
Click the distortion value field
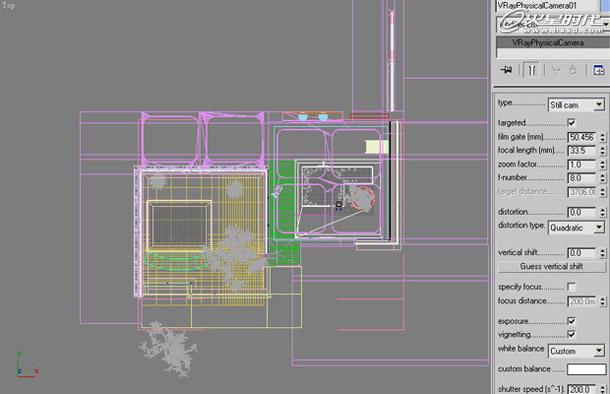(x=582, y=212)
